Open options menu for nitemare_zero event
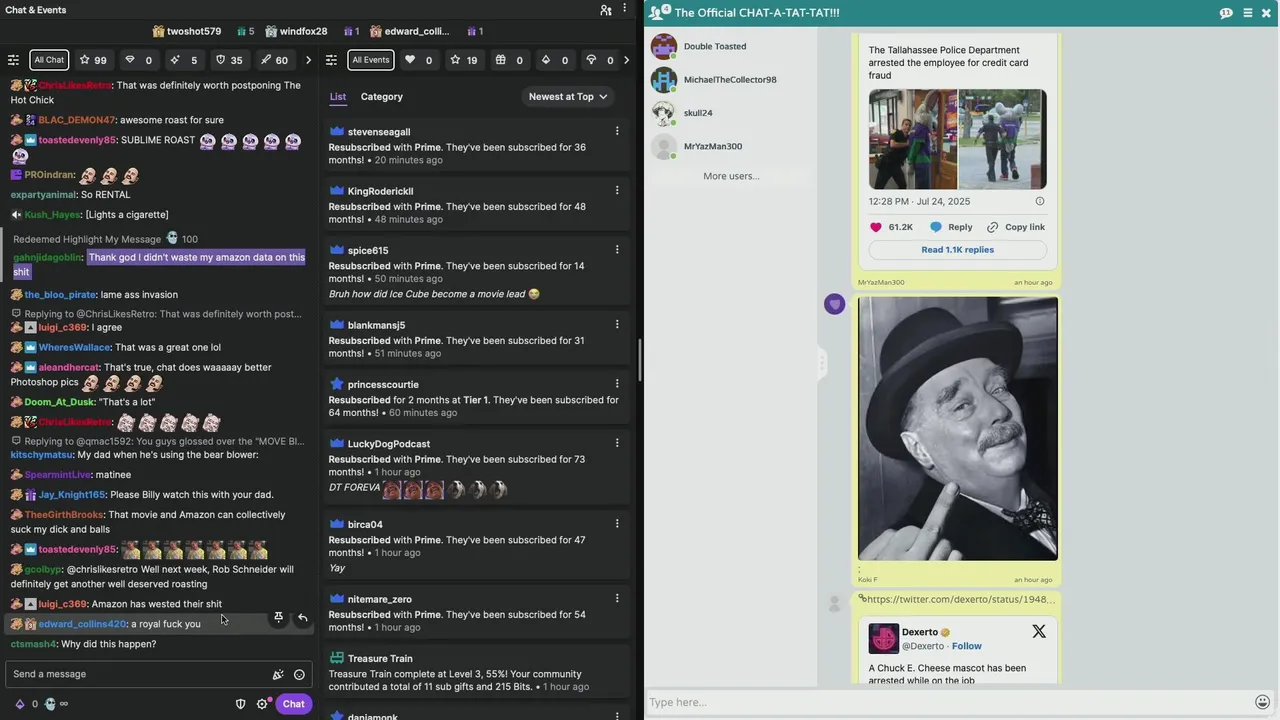This screenshot has height=720, width=1280. click(617, 598)
